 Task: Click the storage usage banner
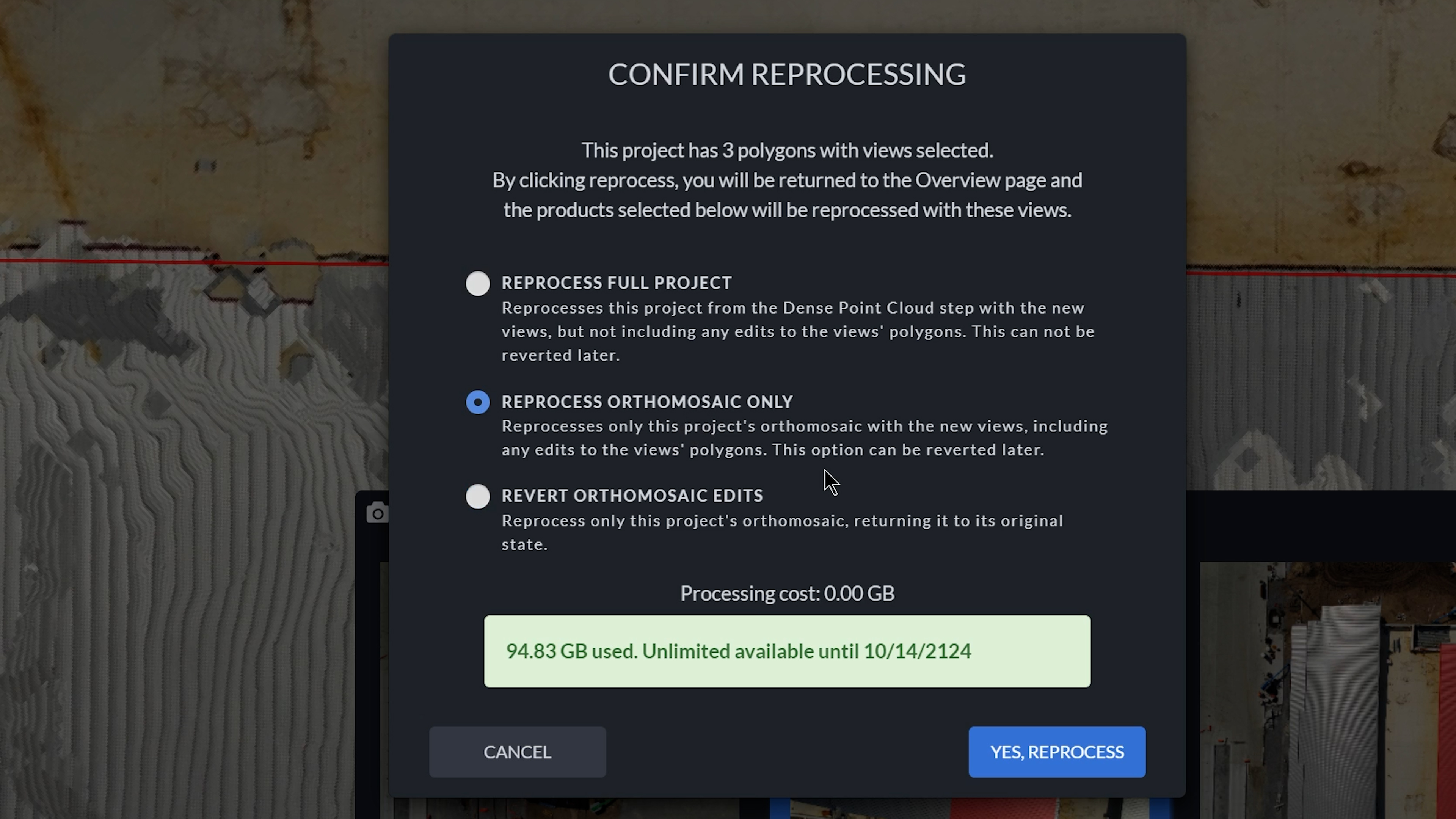tap(787, 651)
